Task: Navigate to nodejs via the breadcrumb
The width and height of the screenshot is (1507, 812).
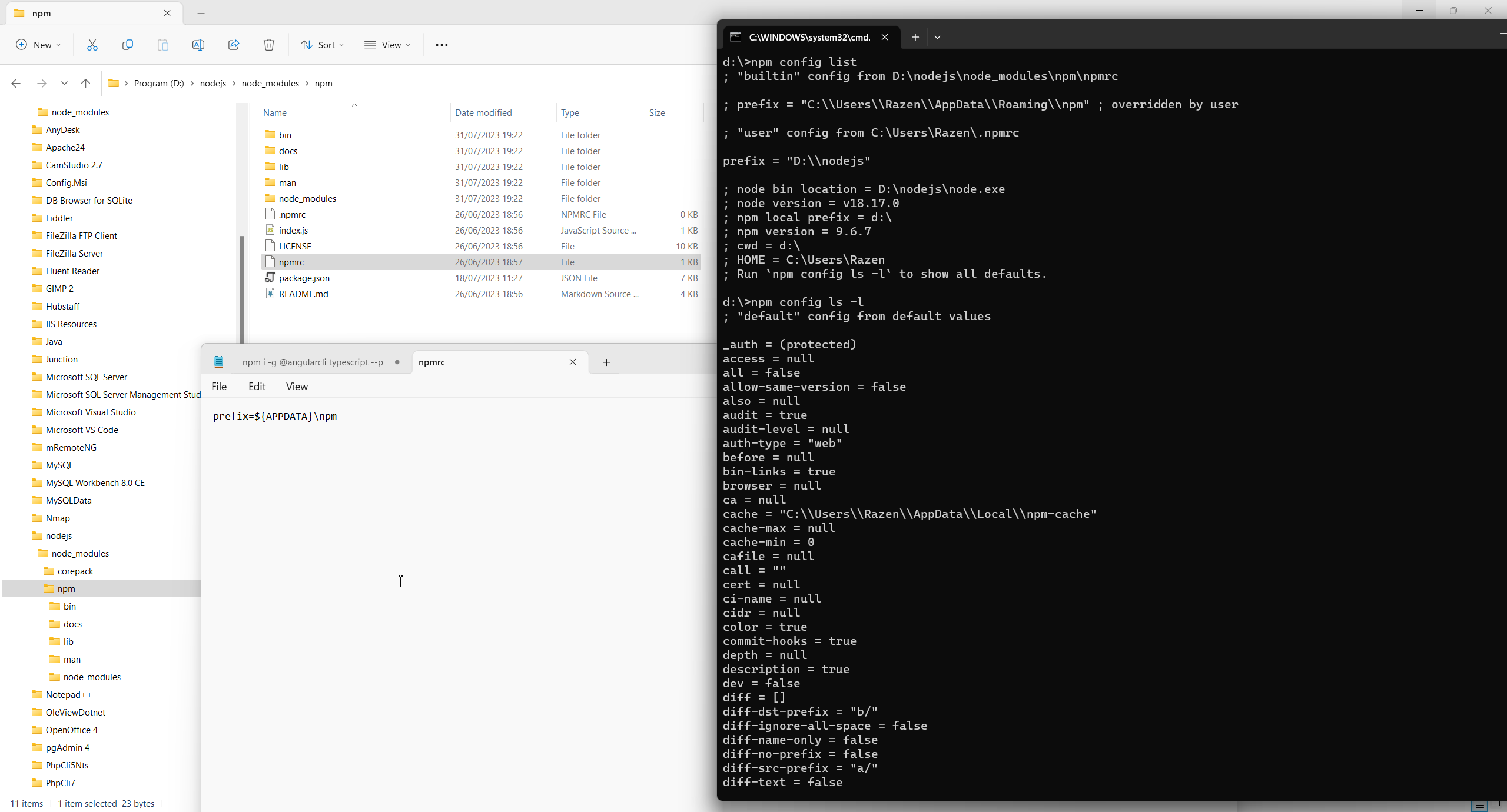Action: (x=213, y=83)
